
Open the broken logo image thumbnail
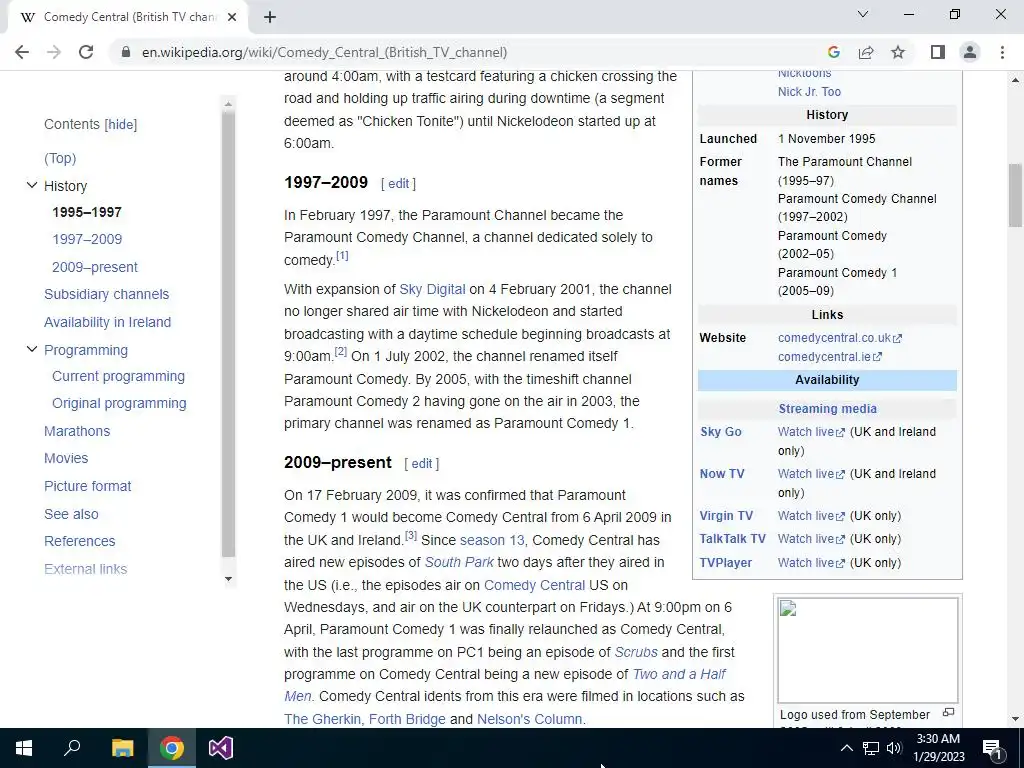point(868,650)
